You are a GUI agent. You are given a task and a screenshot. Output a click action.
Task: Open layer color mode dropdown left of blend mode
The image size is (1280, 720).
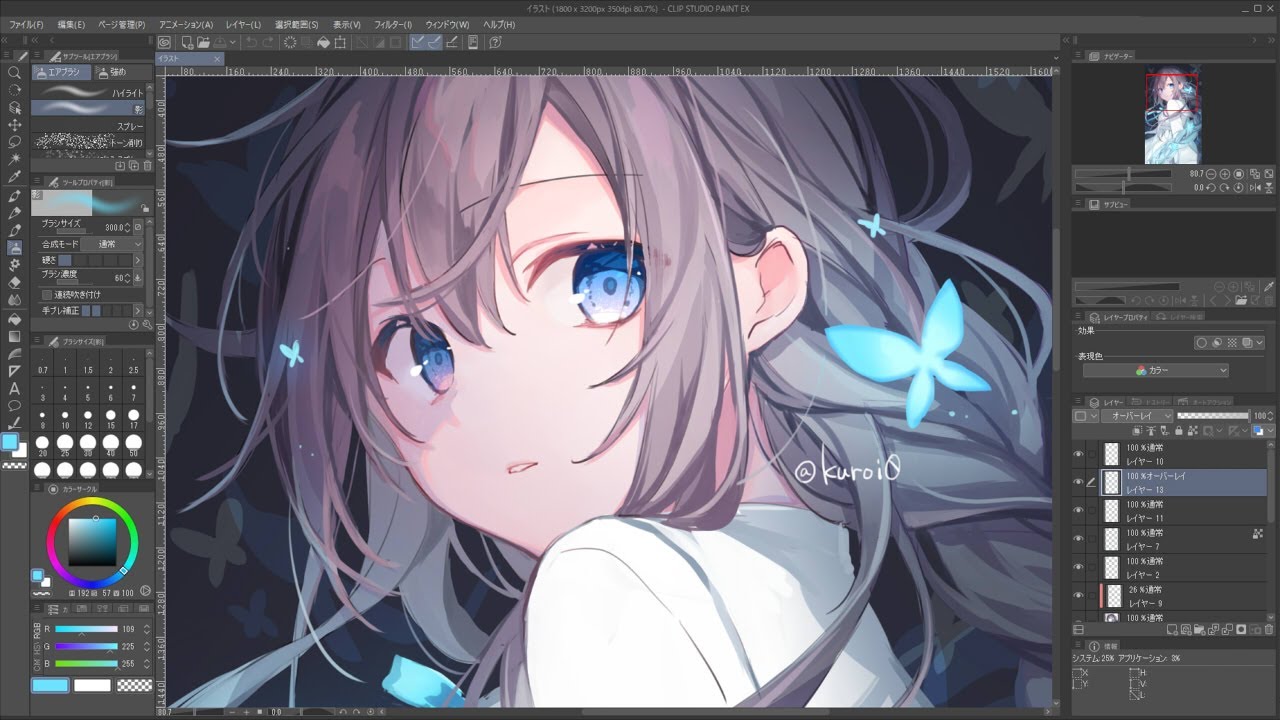click(x=1085, y=415)
